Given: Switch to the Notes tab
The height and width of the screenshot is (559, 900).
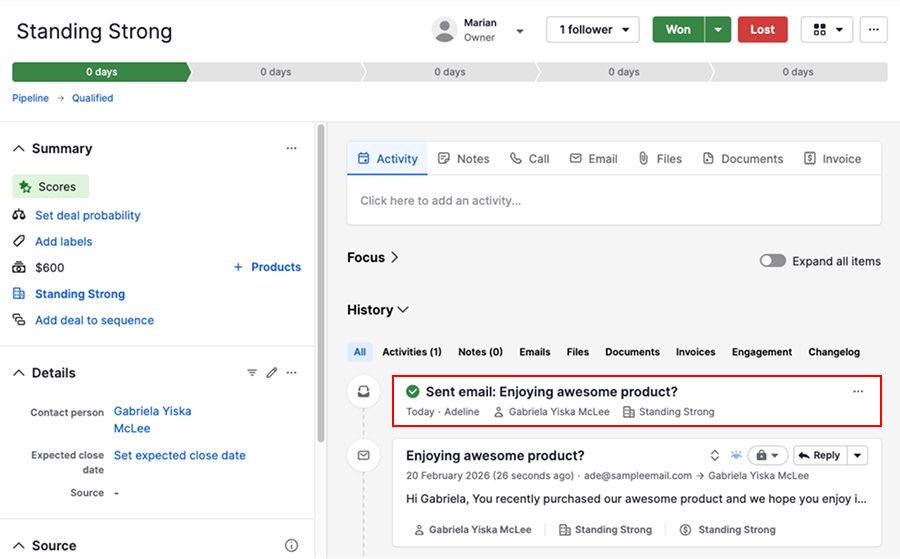Looking at the screenshot, I should coord(463,159).
